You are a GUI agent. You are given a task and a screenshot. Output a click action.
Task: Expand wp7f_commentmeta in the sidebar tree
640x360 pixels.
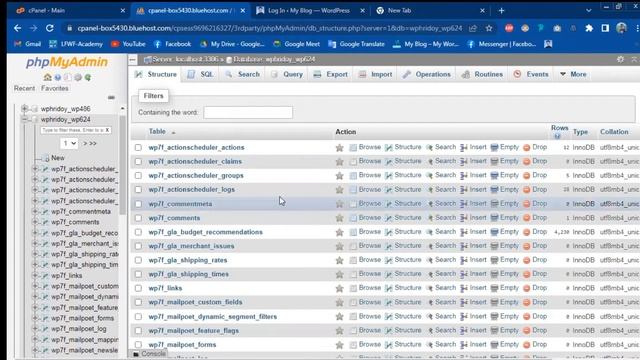tap(35, 211)
